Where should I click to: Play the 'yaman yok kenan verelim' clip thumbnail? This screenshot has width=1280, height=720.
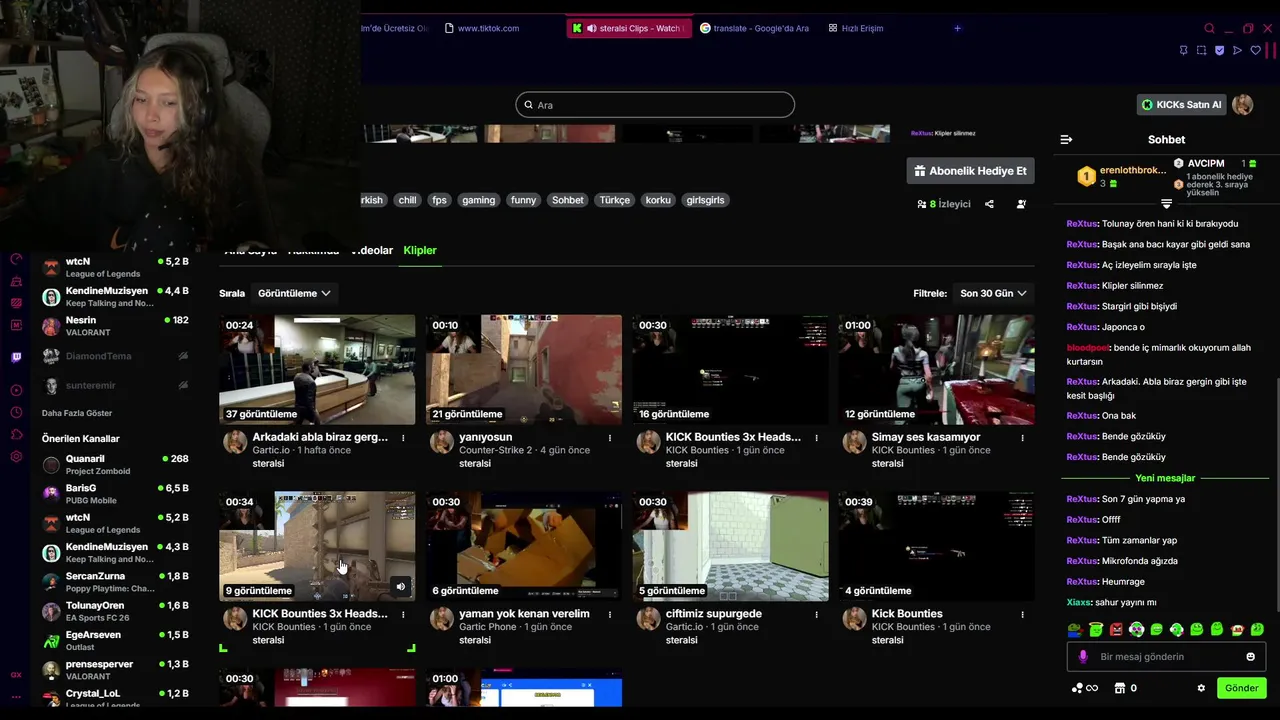pyautogui.click(x=524, y=546)
